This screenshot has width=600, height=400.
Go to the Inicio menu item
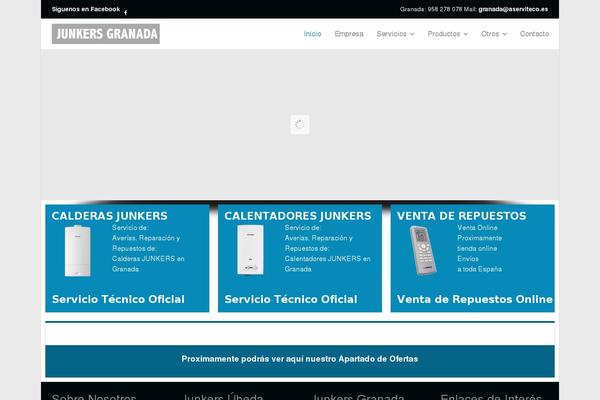click(312, 34)
